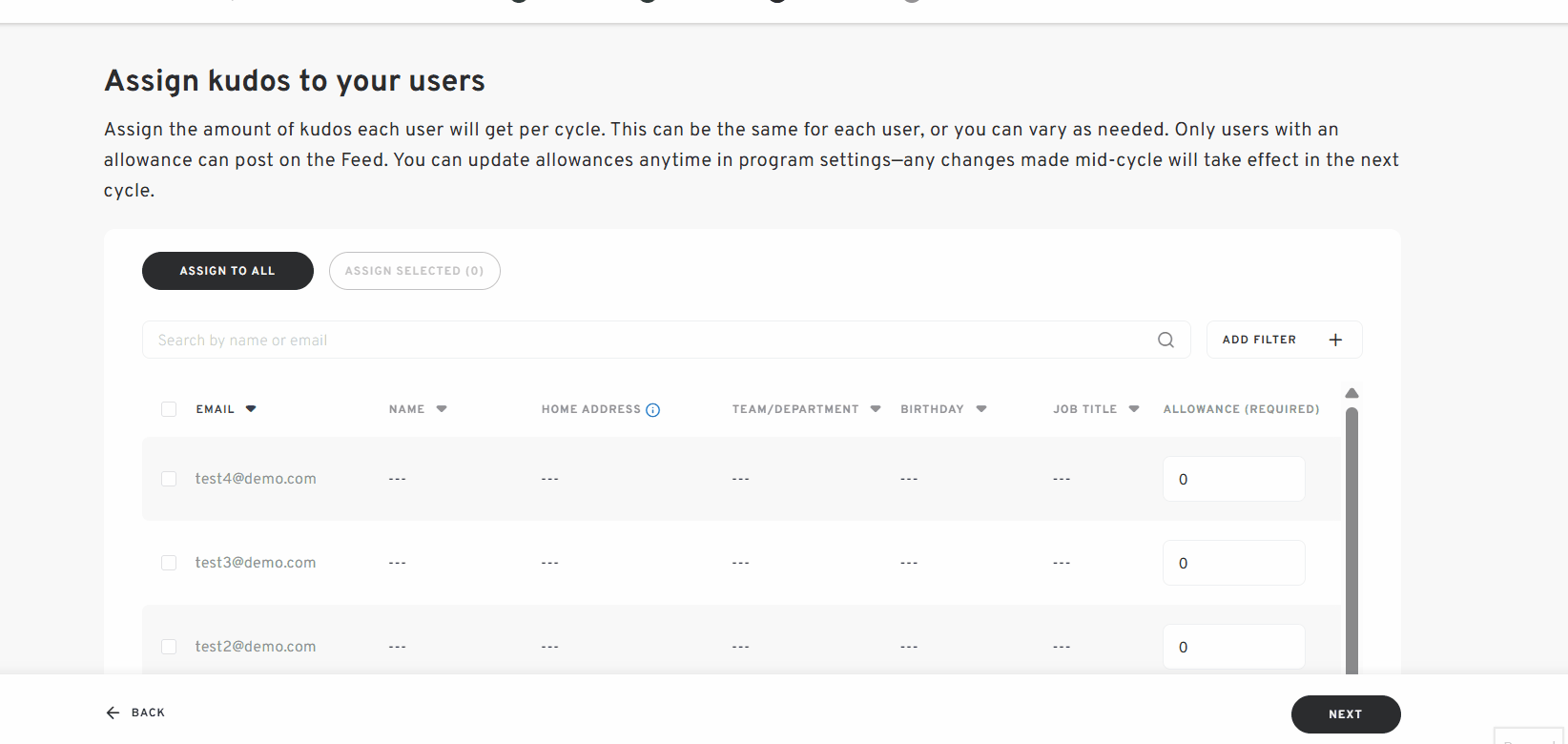1568x744 pixels.
Task: Focus the search by name or email field
Action: click(x=649, y=341)
